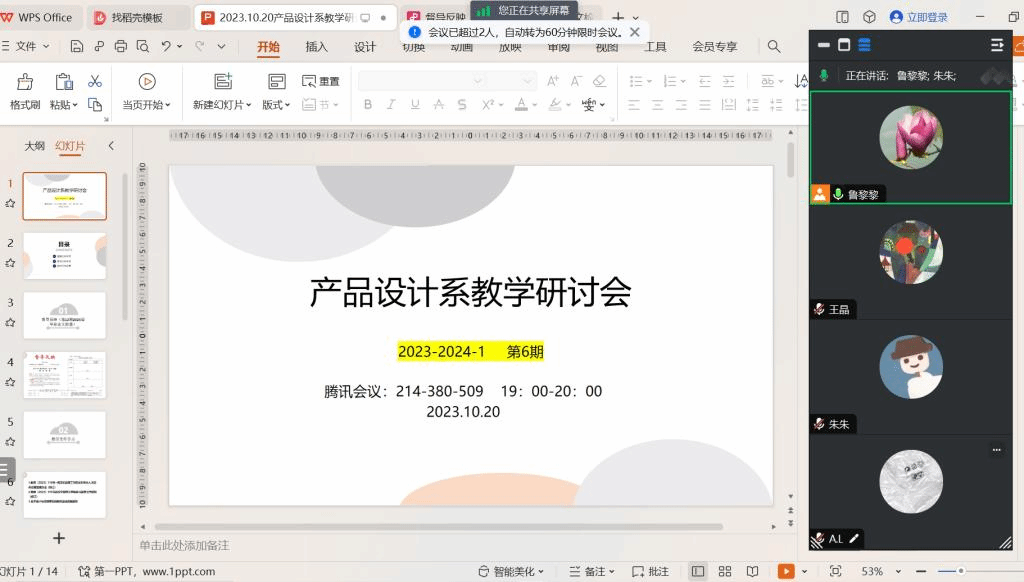Select slide 4 thumbnail in slide panel
The image size is (1024, 582).
click(64, 375)
